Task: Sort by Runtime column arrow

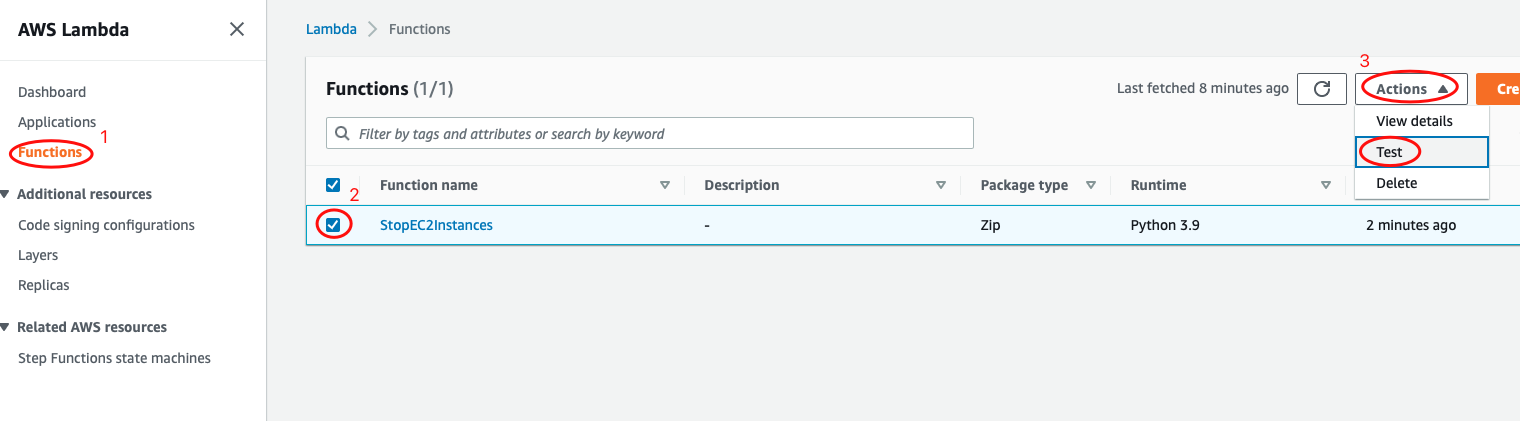Action: coord(1325,185)
